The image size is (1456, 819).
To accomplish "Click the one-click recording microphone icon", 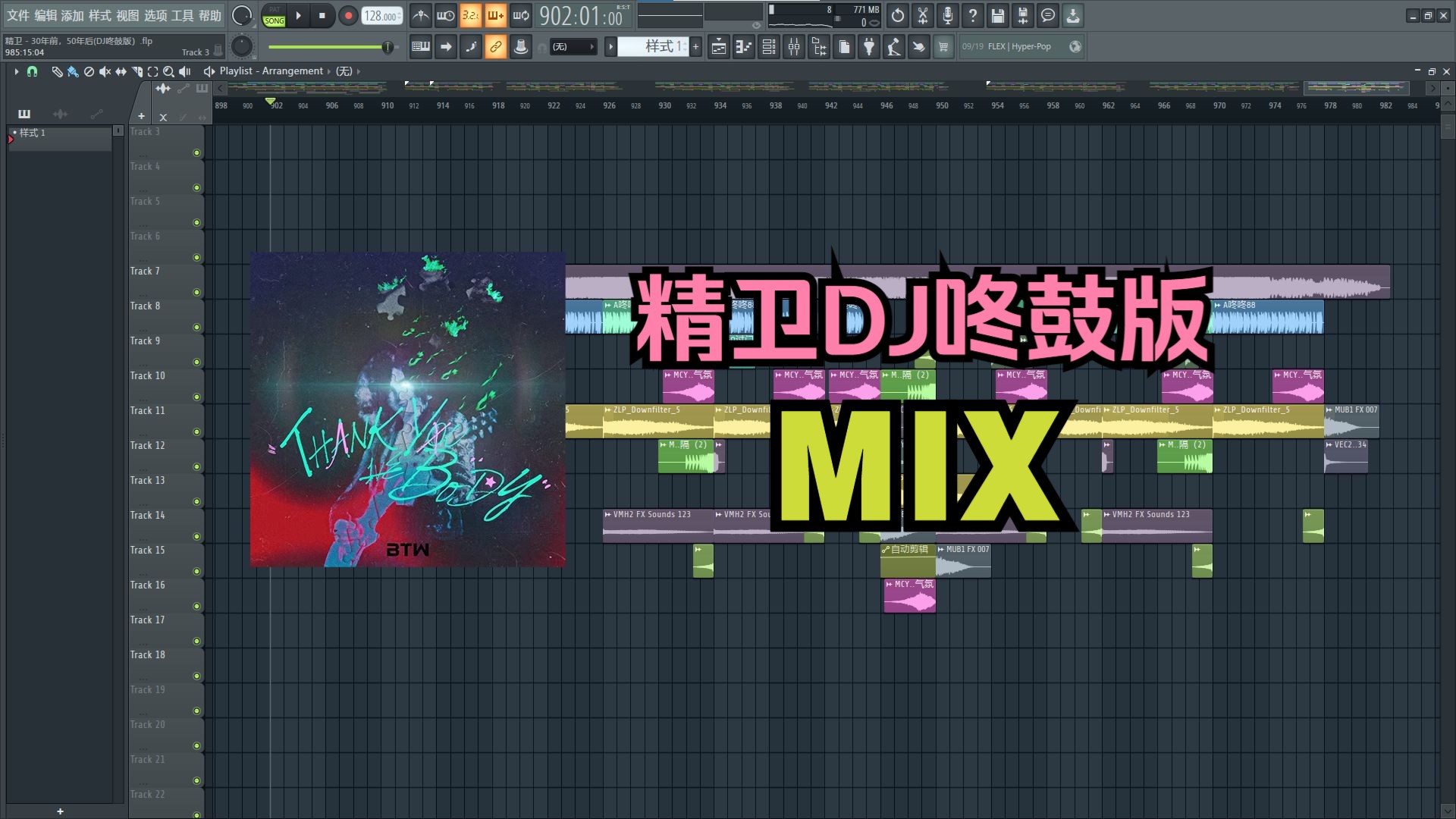I will click(x=948, y=15).
